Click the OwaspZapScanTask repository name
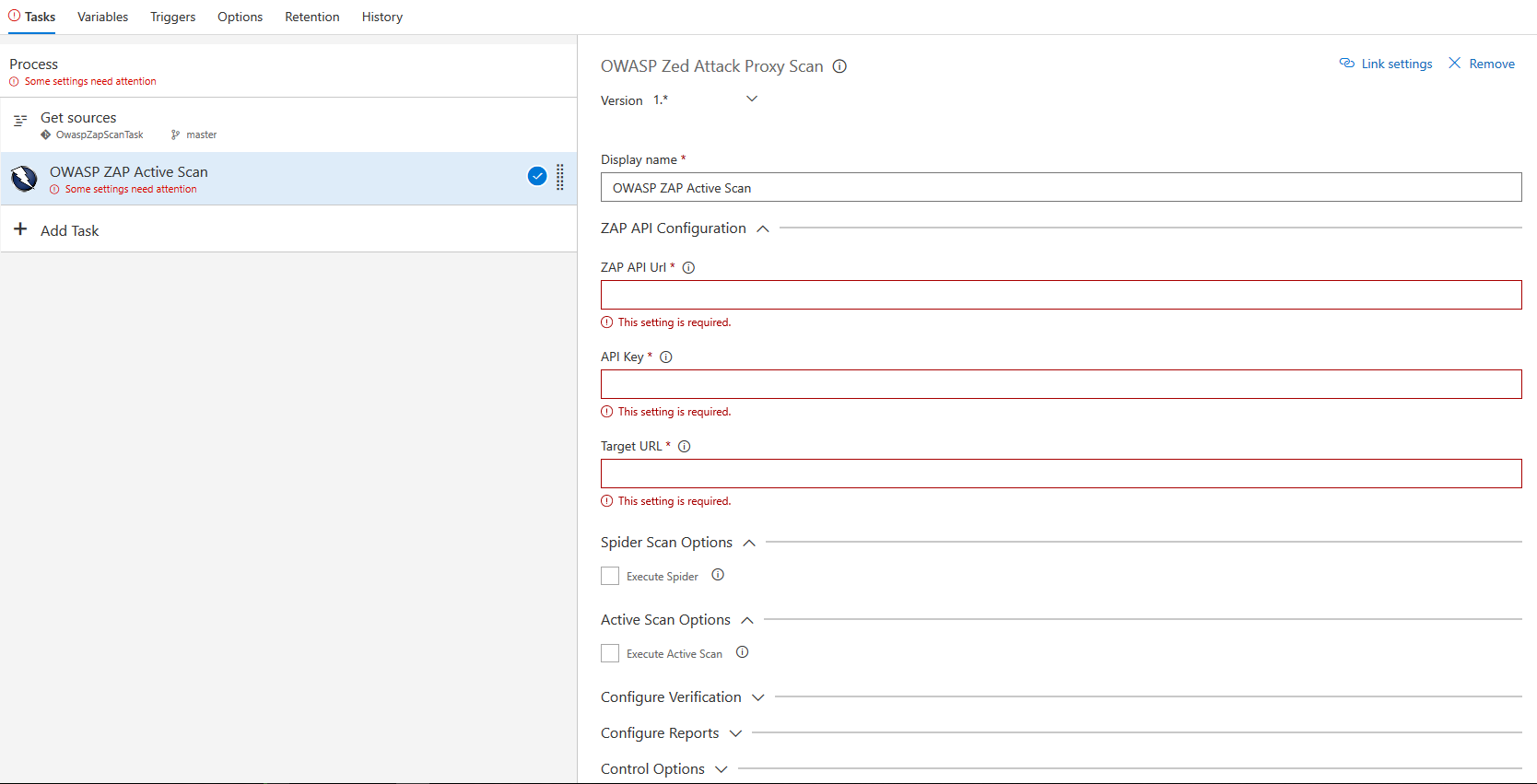The height and width of the screenshot is (784, 1537). pyautogui.click(x=100, y=135)
